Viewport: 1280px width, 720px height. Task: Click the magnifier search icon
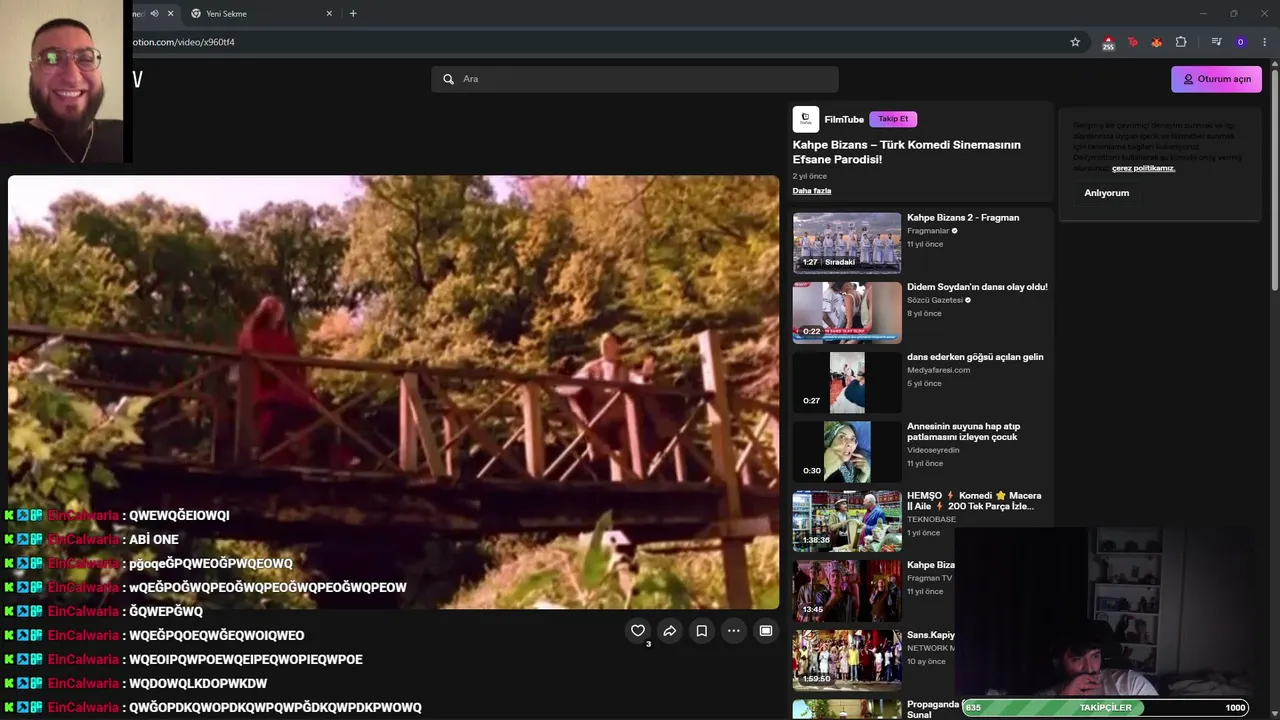(448, 79)
